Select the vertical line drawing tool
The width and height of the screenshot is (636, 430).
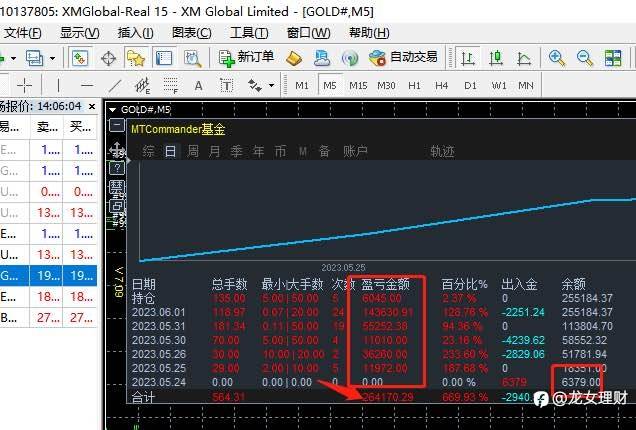point(58,86)
